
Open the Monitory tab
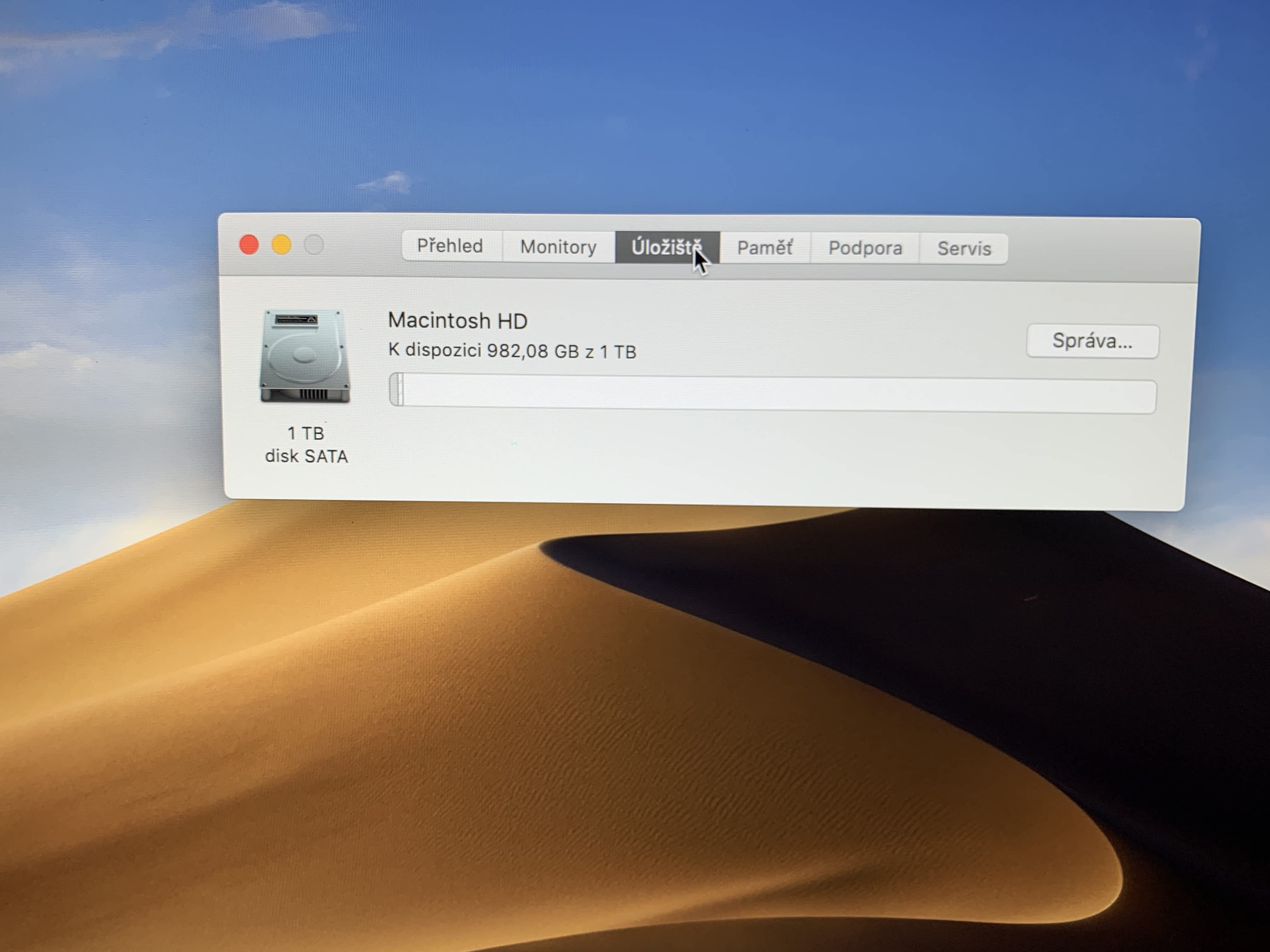[x=558, y=247]
